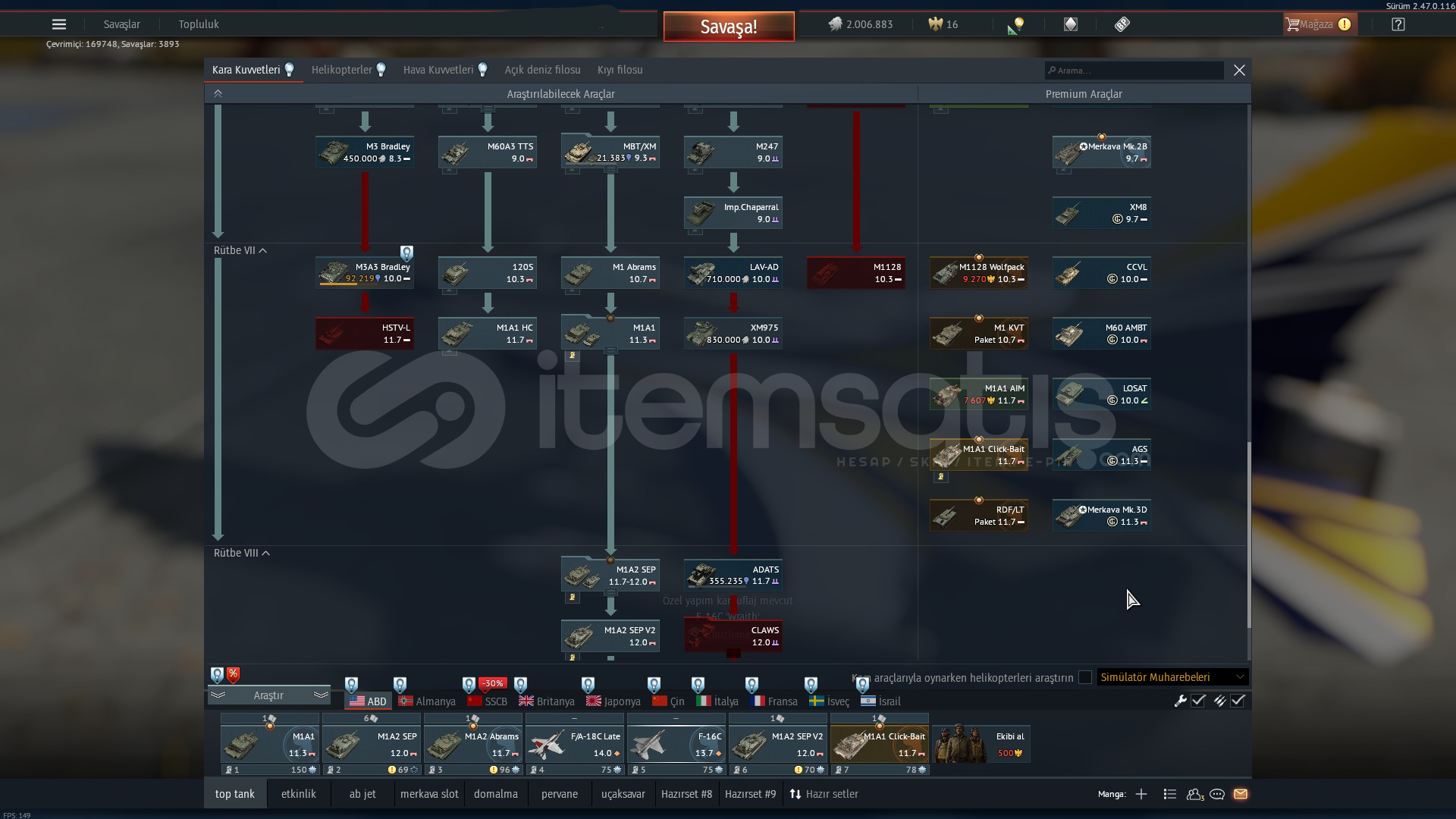Select M3A3 Bradley vehicle card
Viewport: 1456px width, 819px height.
(x=365, y=273)
